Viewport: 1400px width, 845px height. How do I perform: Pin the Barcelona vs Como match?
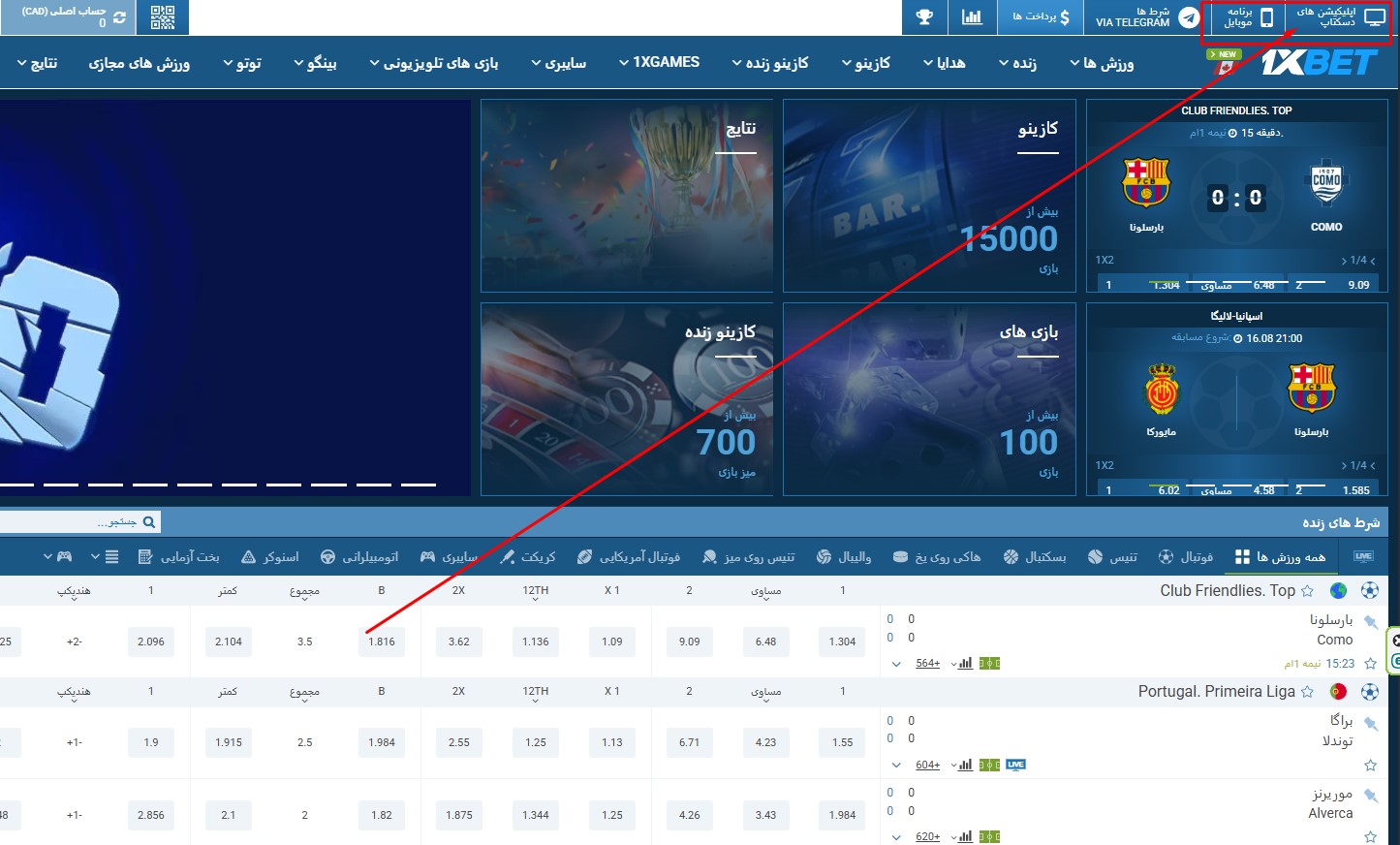click(1370, 621)
